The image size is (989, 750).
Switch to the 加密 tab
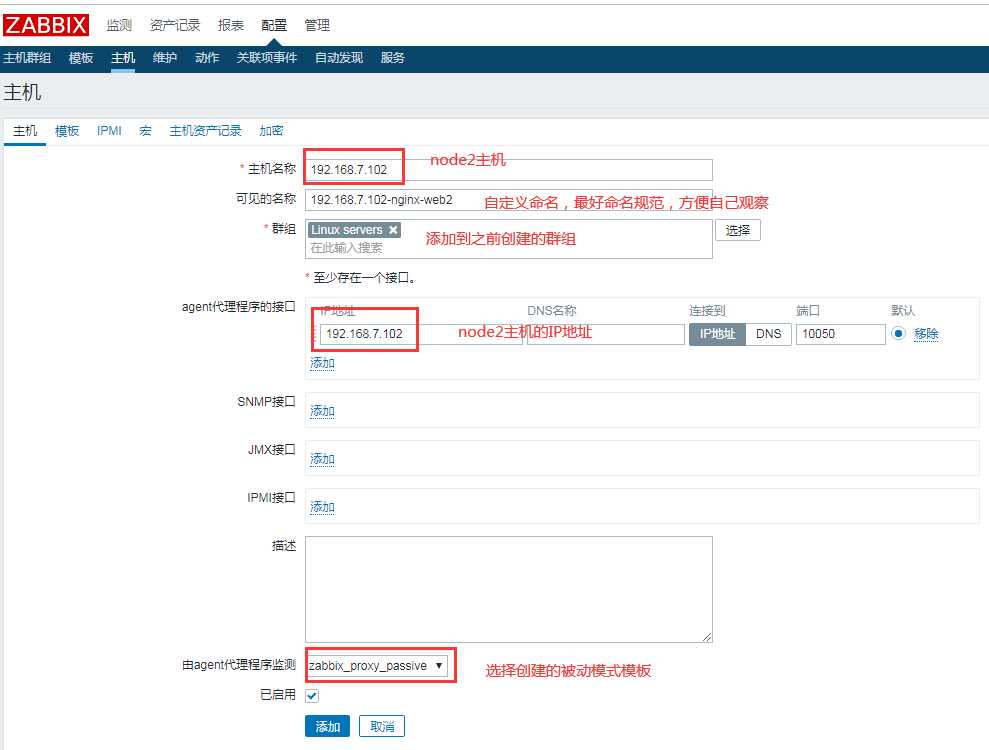click(x=271, y=131)
